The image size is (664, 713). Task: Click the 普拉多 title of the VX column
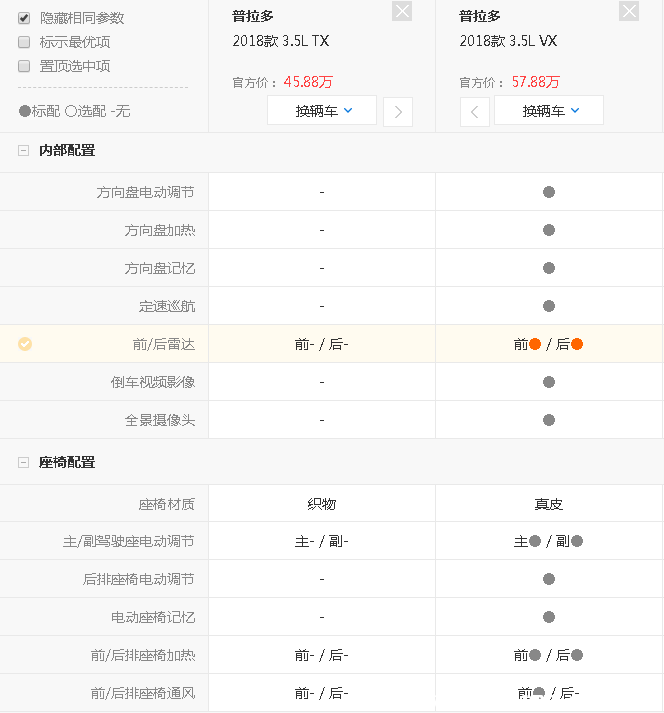(x=480, y=17)
